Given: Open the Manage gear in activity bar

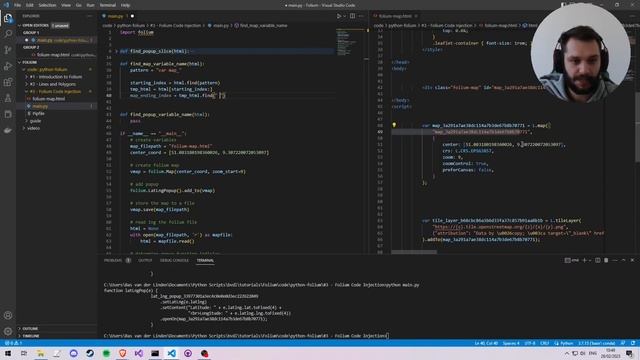Looking at the screenshot, I should coord(8,331).
